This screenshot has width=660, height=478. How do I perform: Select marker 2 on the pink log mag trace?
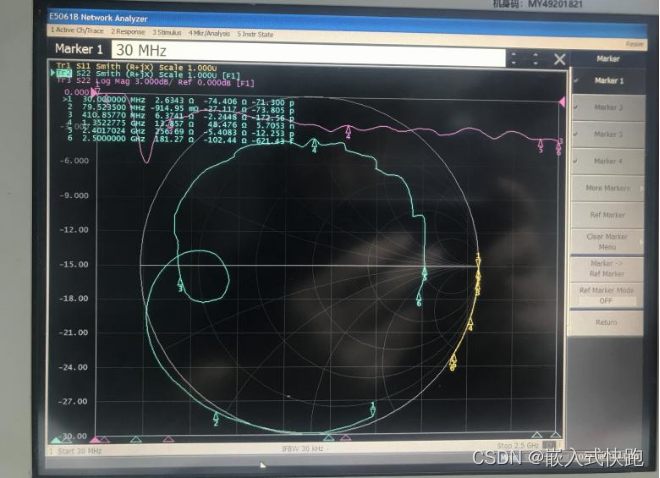tap(348, 132)
